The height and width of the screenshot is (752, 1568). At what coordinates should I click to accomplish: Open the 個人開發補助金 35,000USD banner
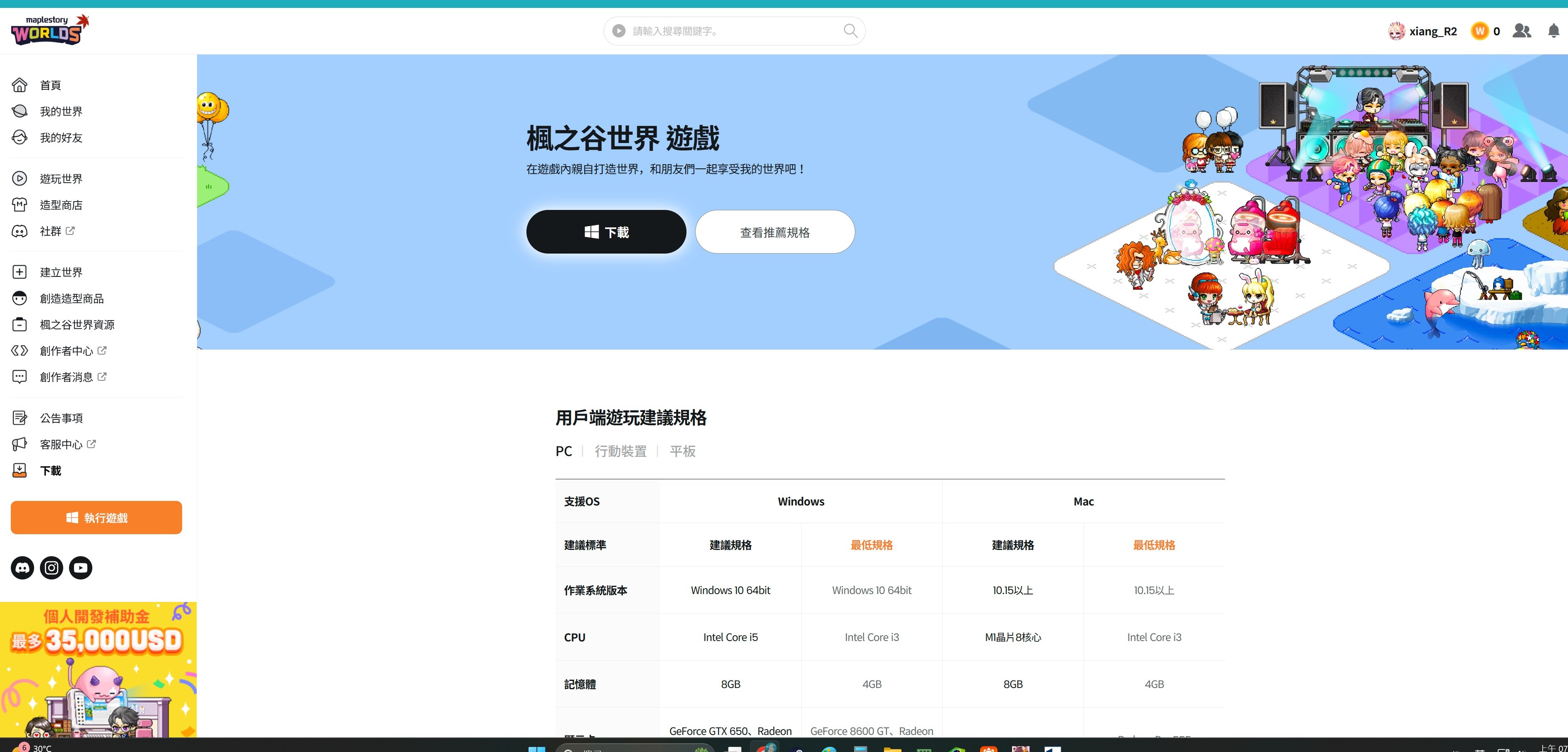(98, 669)
